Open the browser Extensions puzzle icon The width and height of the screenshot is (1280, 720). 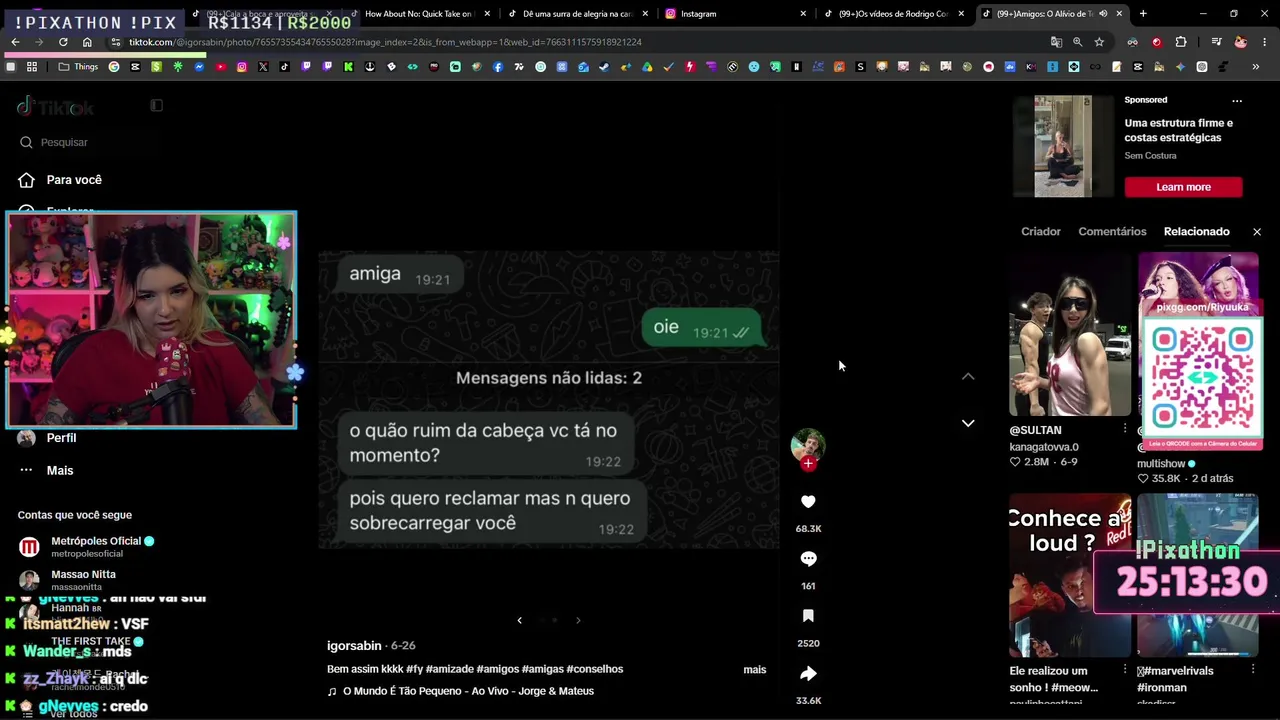pos(1181,42)
